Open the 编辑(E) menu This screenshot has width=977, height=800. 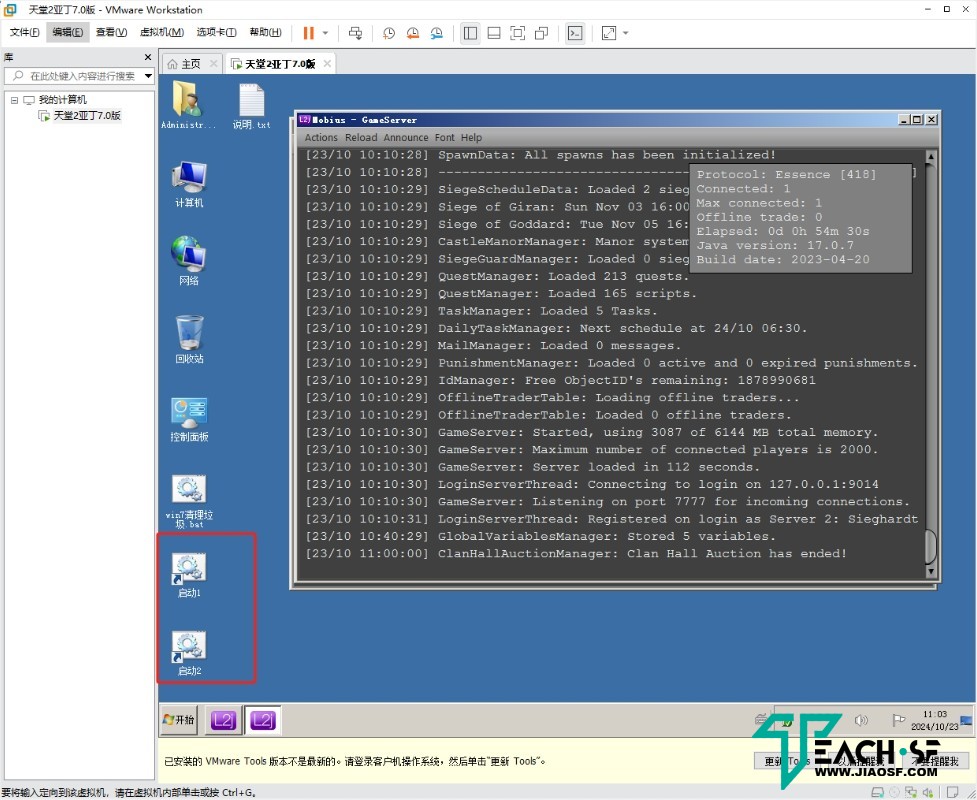[x=67, y=32]
